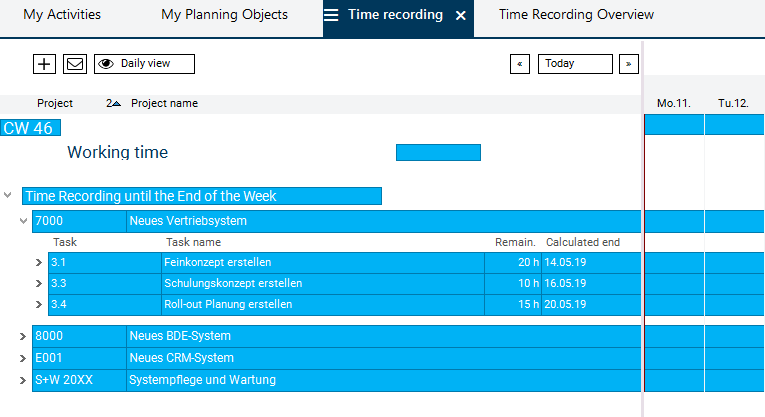
Task: Open hamburger menu on Time recording tab
Action: tap(331, 15)
